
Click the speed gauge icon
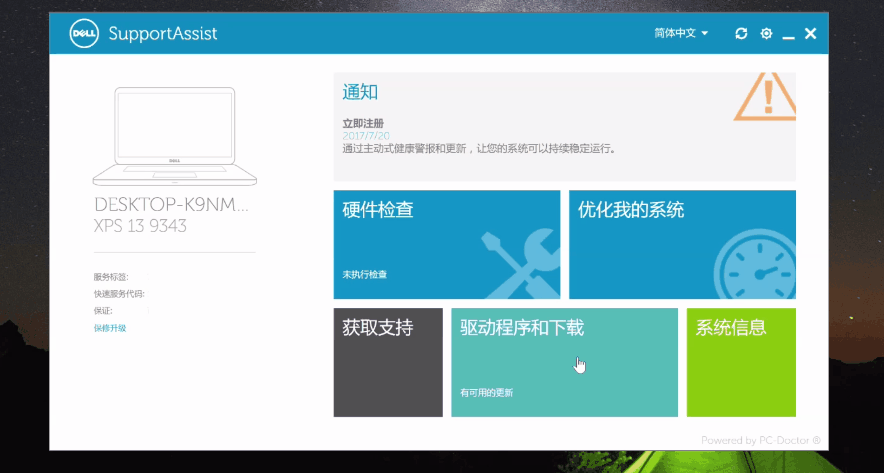(755, 264)
